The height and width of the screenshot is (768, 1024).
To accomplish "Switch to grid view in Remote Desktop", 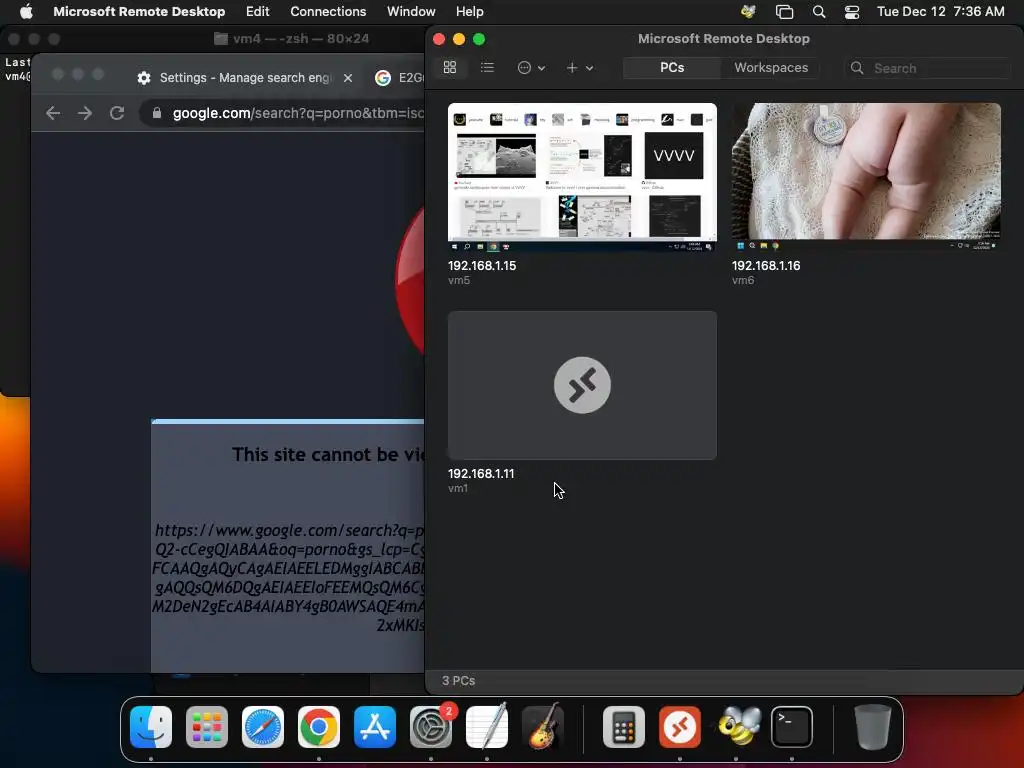I will coord(450,68).
